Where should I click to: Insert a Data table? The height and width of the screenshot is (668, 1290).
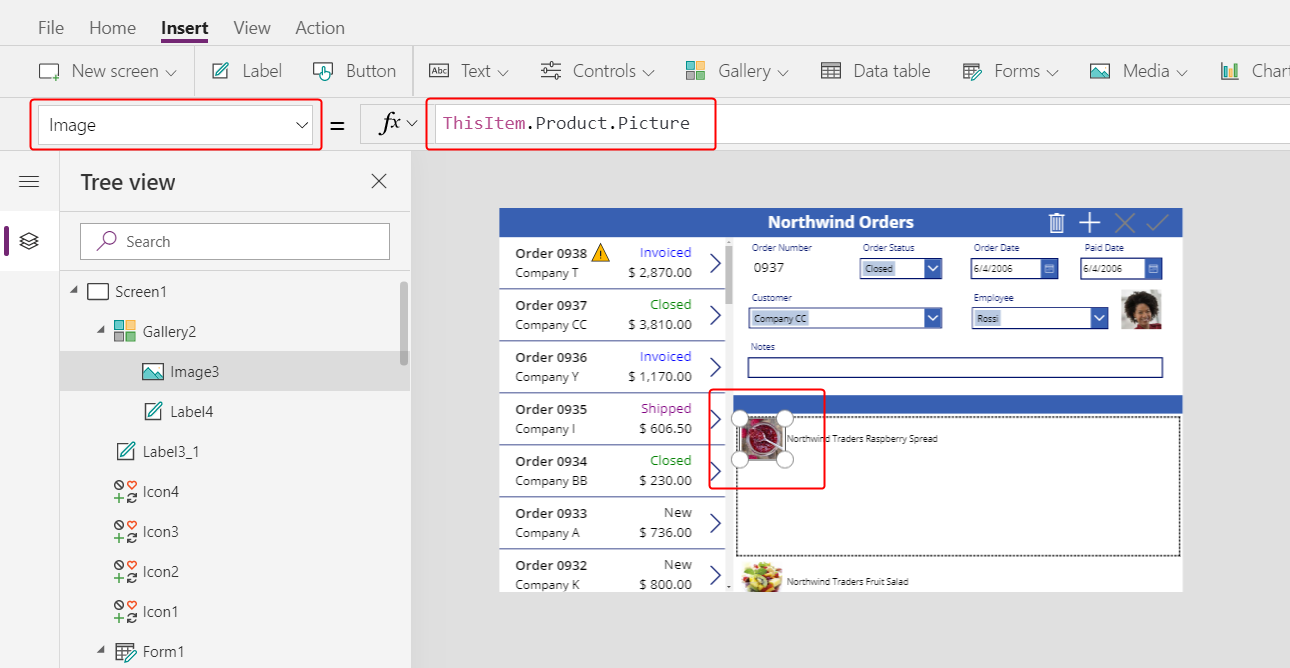(875, 71)
